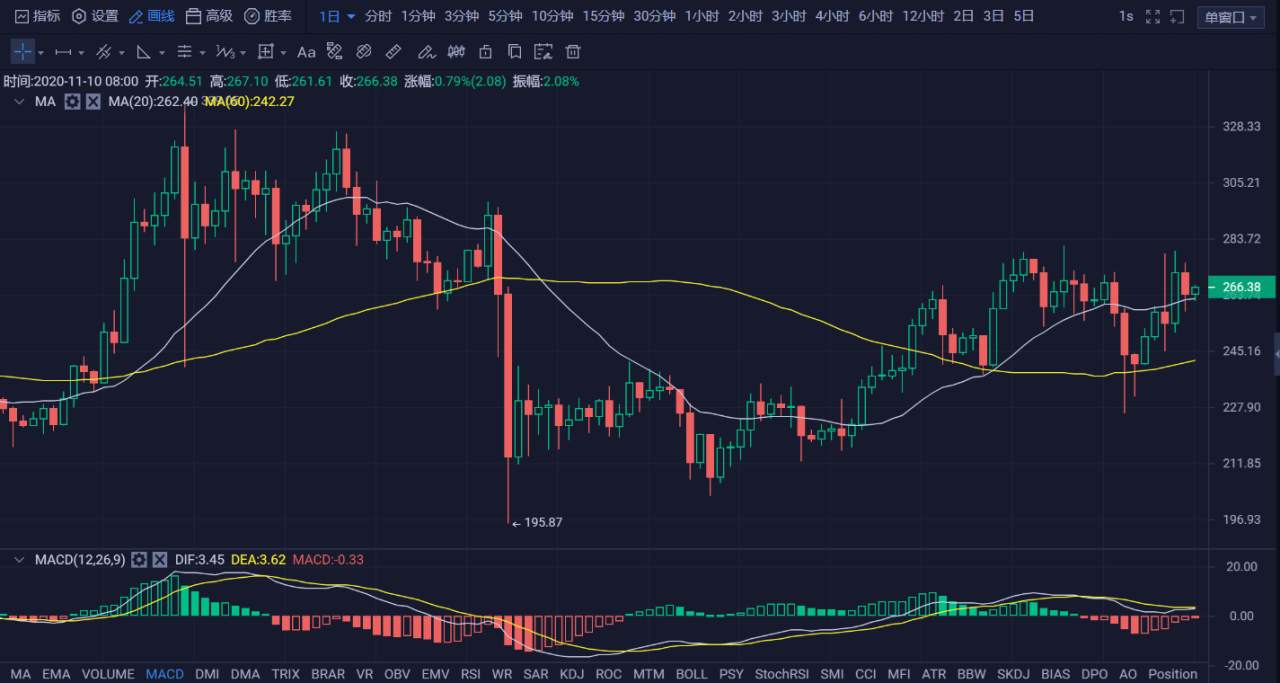The height and width of the screenshot is (683, 1280).
Task: Expand the line segment tool dropdown arrow
Action: (81, 53)
